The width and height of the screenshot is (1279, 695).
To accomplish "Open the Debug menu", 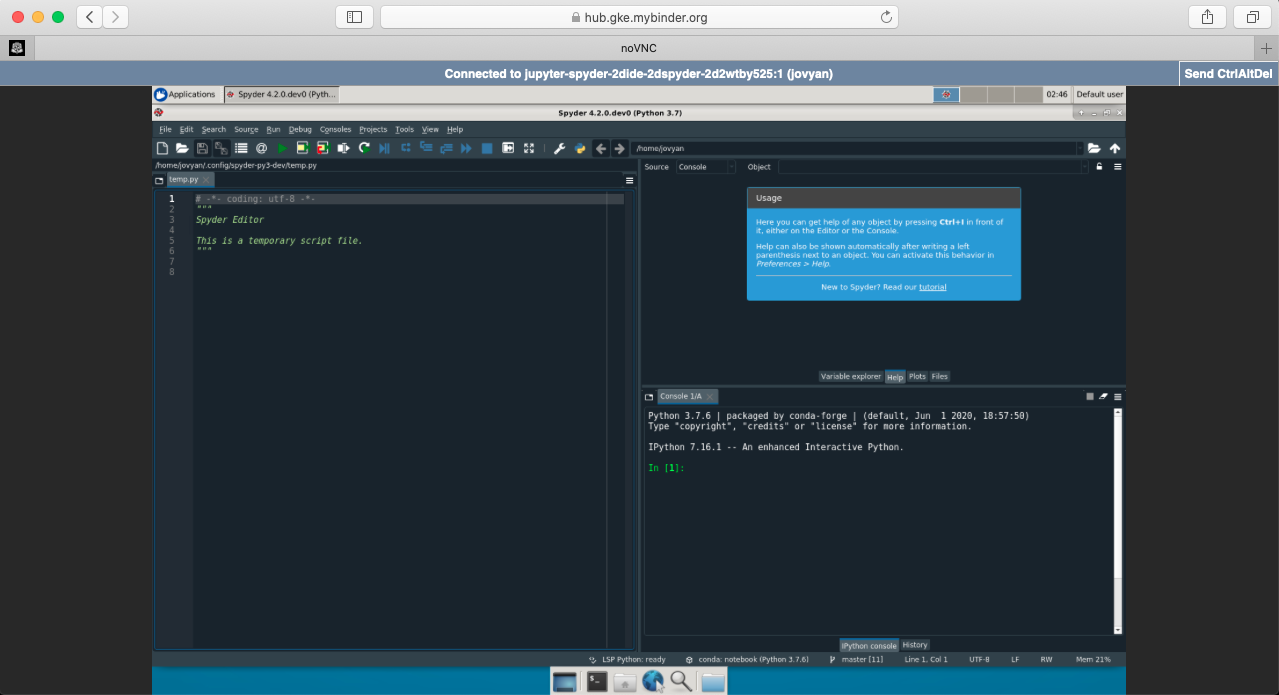I will [300, 129].
